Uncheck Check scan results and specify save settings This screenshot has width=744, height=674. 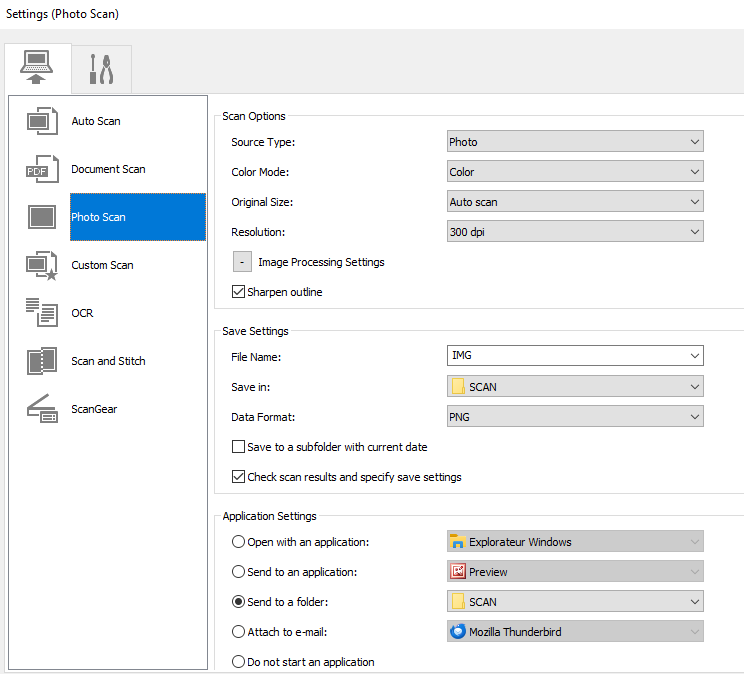(x=238, y=477)
